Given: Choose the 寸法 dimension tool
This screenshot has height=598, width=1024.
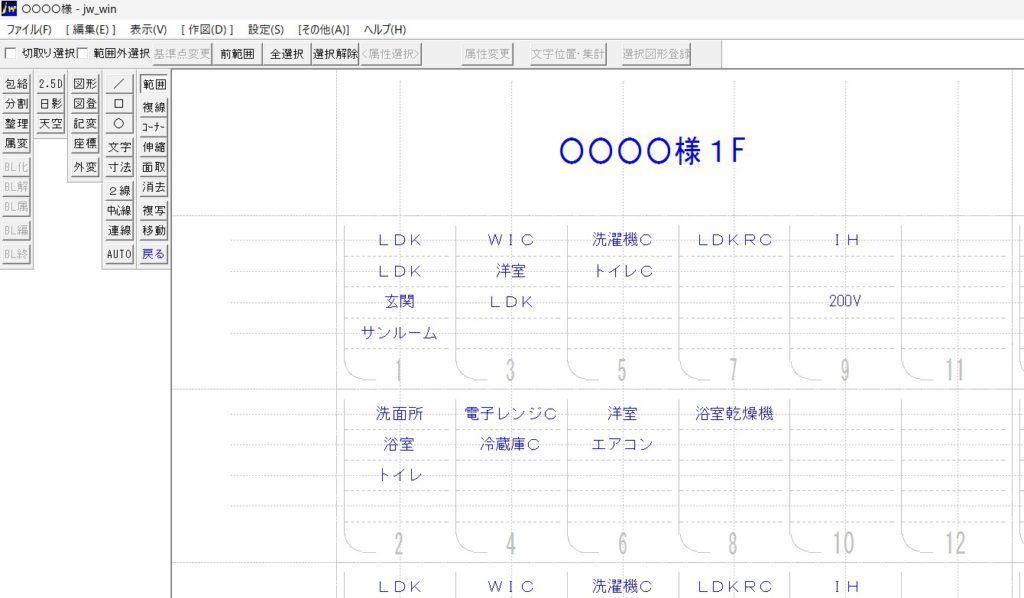Looking at the screenshot, I should coord(119,167).
